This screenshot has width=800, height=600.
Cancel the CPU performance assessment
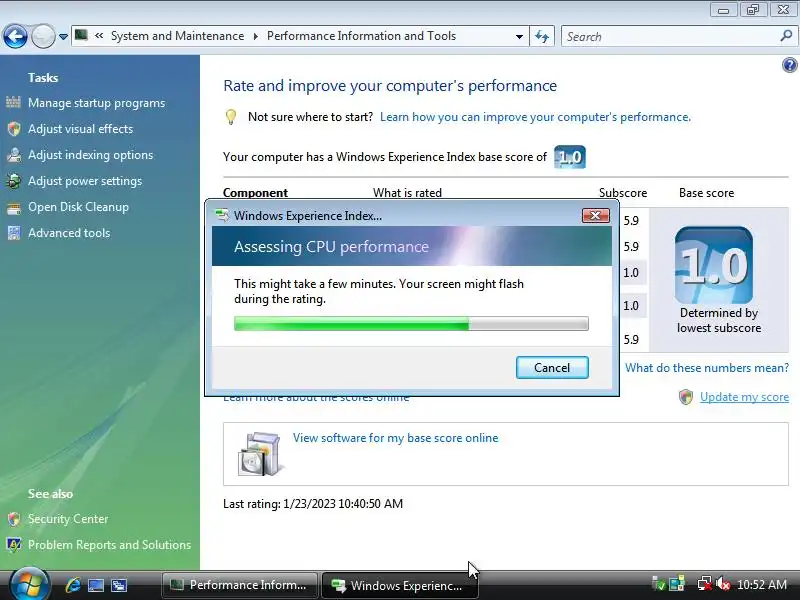coord(552,368)
